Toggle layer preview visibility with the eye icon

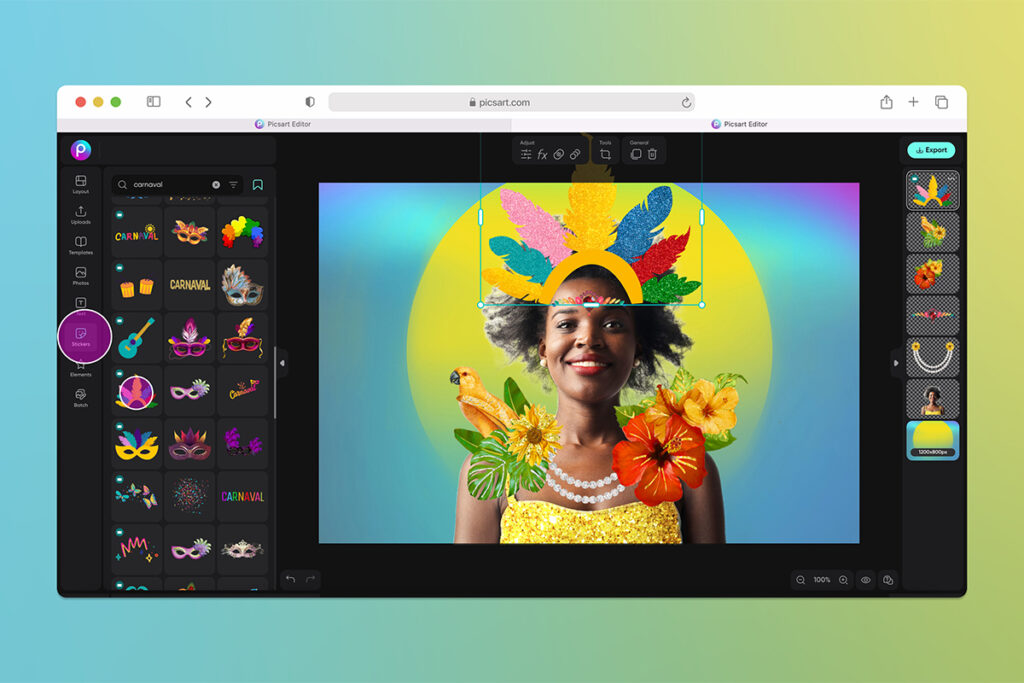tap(866, 580)
